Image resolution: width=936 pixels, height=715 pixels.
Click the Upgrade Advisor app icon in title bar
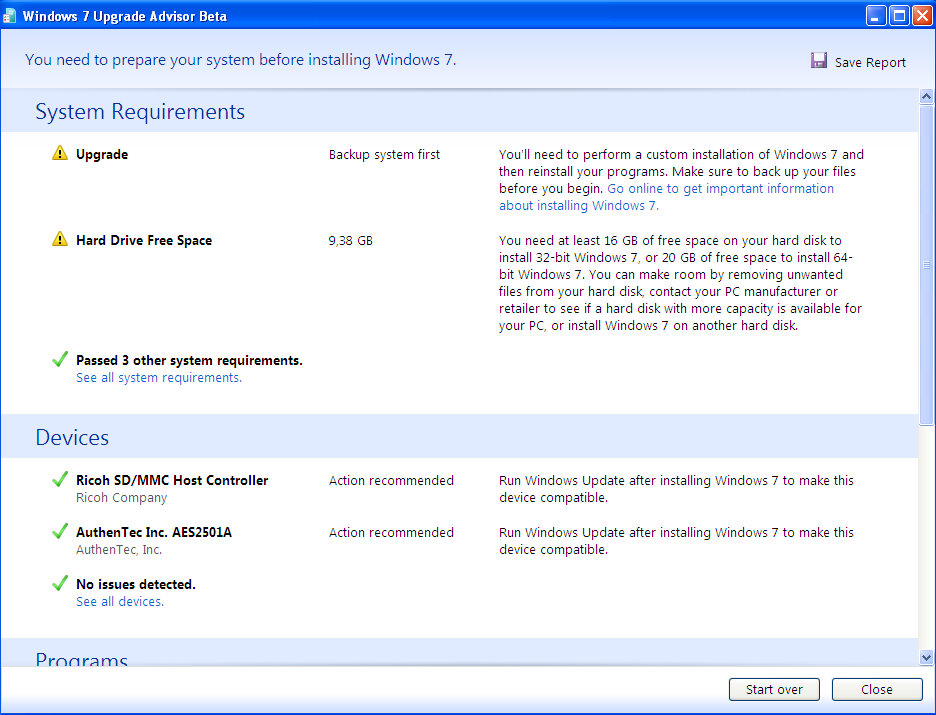tap(10, 16)
